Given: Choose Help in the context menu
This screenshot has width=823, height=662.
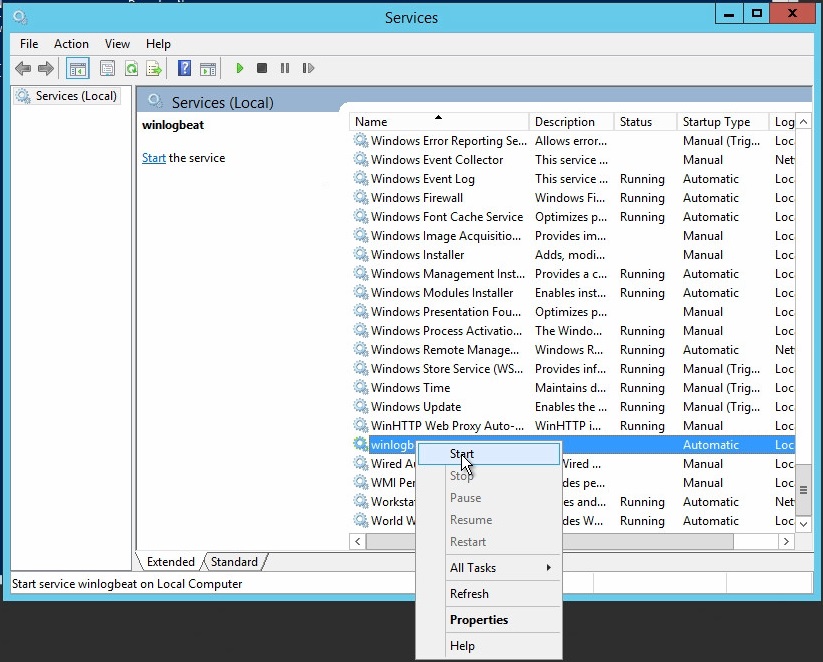Looking at the screenshot, I should [489, 646].
